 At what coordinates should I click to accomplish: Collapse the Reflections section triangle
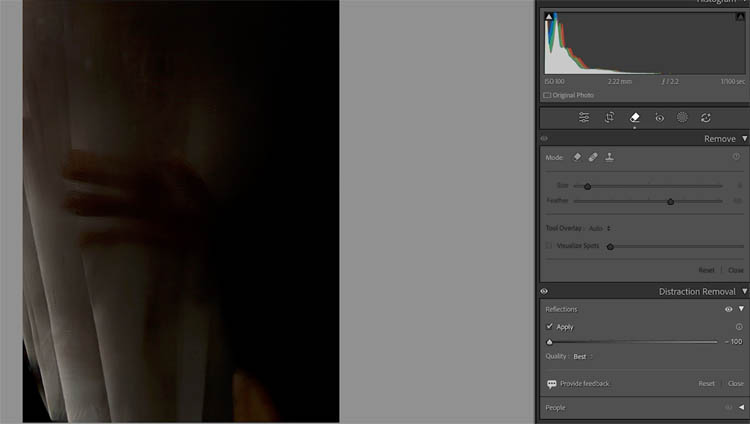click(x=741, y=309)
